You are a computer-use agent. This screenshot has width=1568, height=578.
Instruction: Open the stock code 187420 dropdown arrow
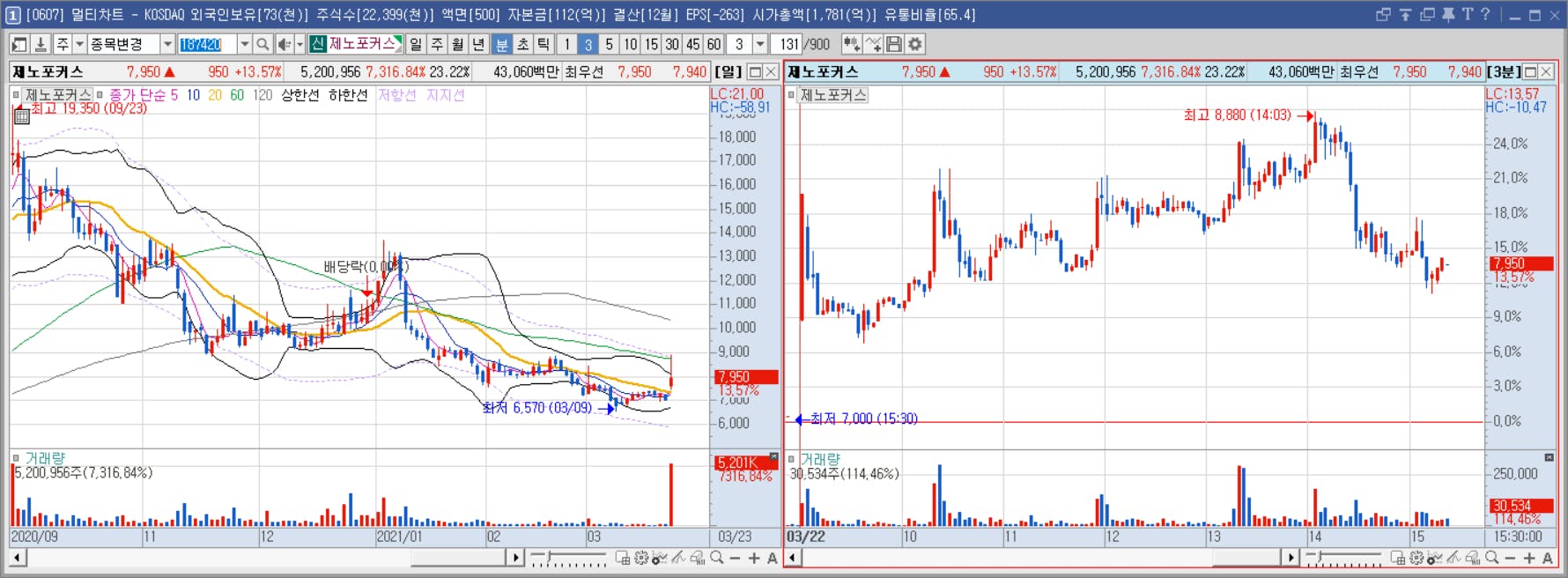click(x=245, y=44)
